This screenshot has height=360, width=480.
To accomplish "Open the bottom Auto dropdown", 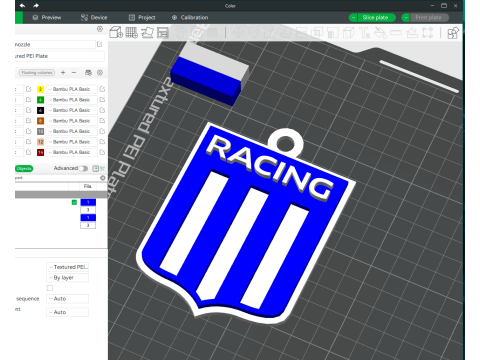I will 67,312.
